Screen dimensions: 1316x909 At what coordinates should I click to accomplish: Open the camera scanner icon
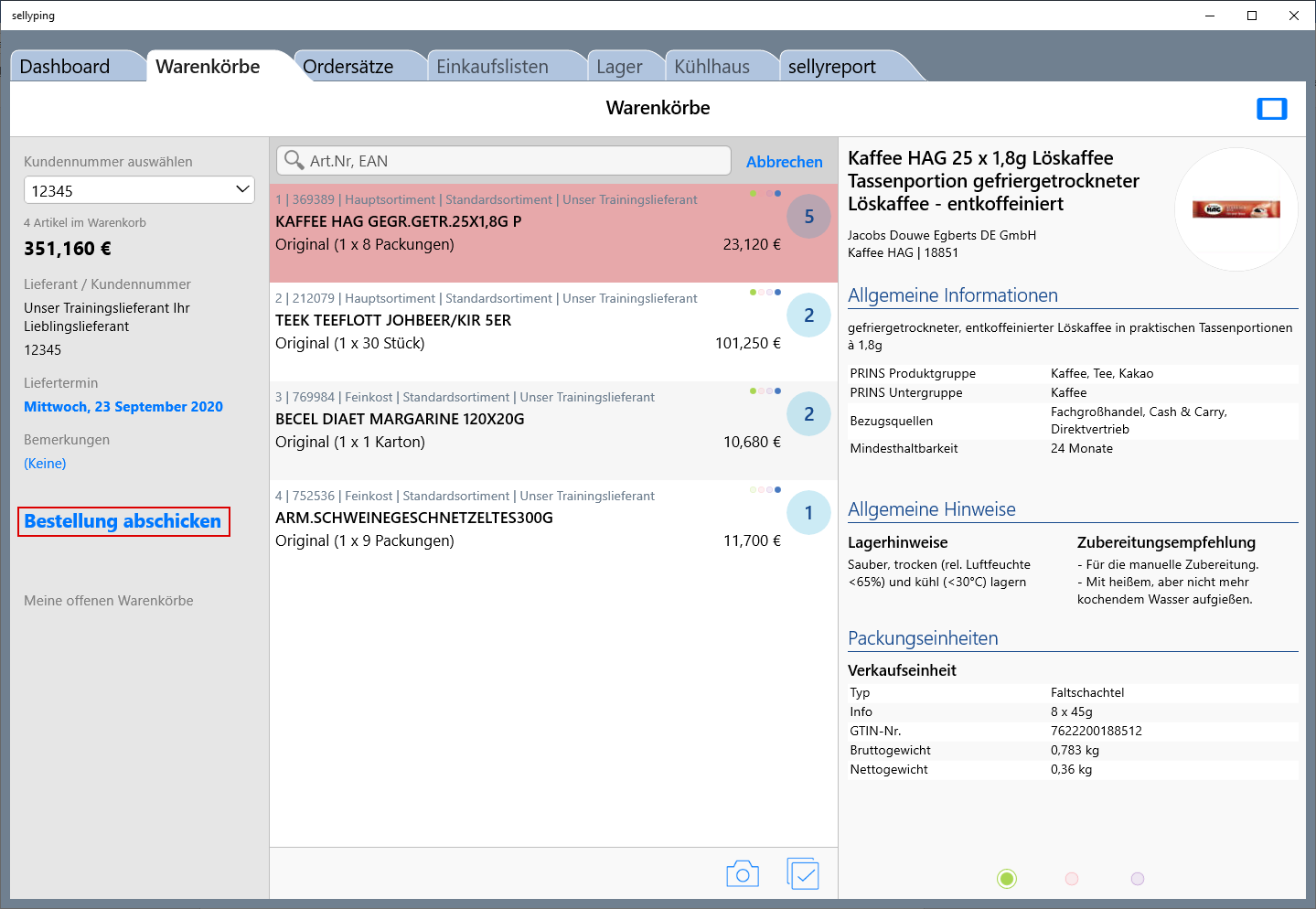742,874
